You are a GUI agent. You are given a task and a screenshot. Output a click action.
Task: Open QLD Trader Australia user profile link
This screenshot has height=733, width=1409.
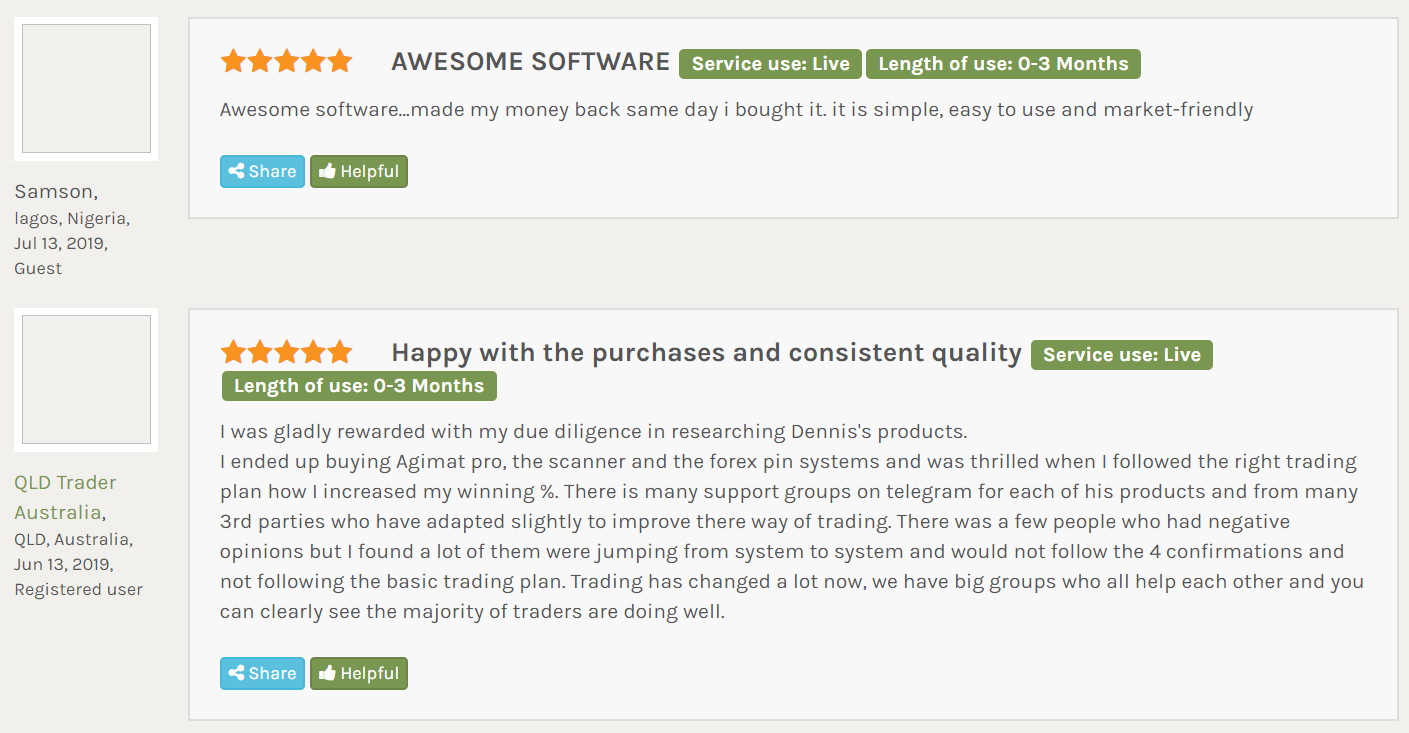point(65,497)
